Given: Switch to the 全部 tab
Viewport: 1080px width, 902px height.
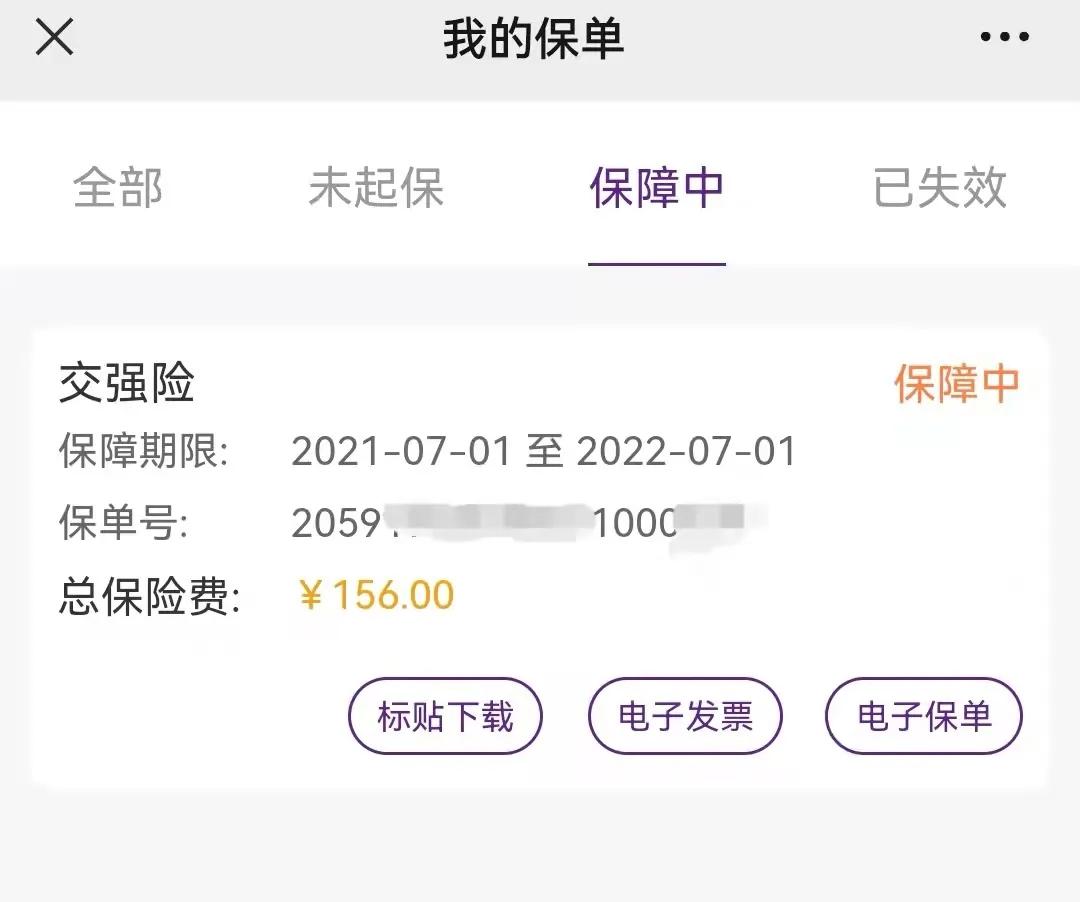Looking at the screenshot, I should 116,190.
